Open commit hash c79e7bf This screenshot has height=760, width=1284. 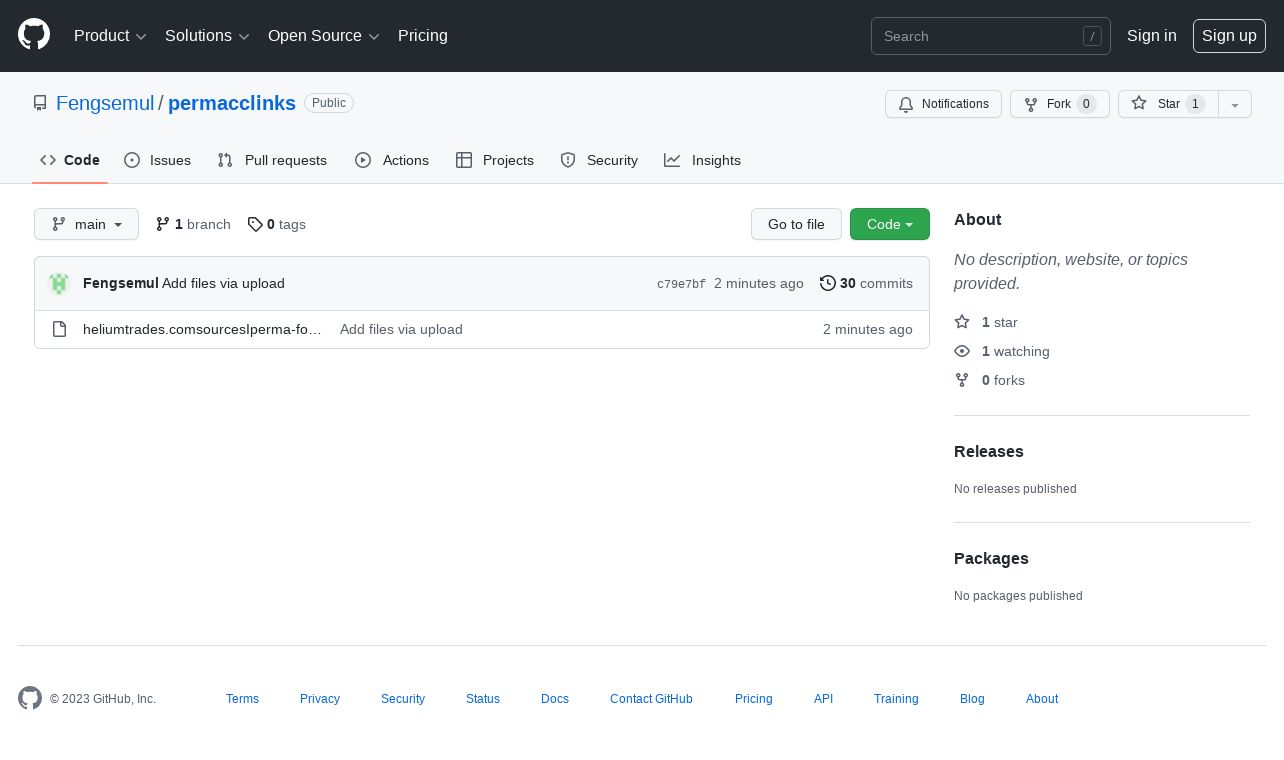[x=681, y=284]
